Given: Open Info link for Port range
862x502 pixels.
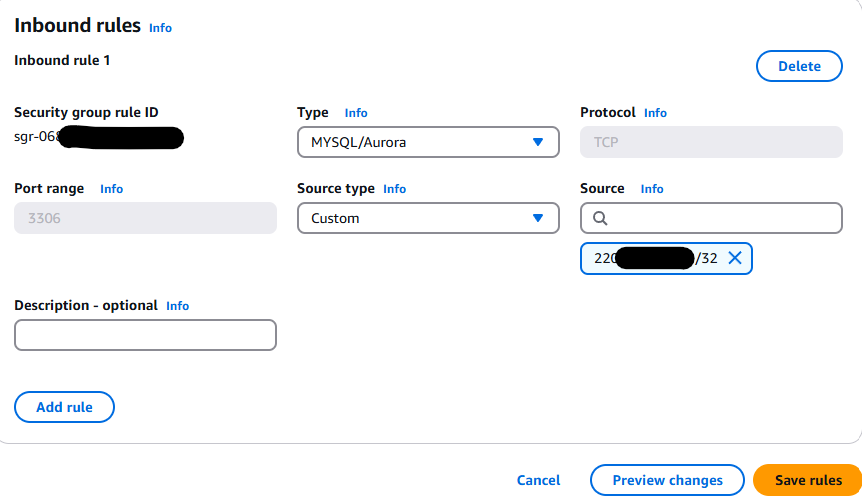Looking at the screenshot, I should 112,189.
